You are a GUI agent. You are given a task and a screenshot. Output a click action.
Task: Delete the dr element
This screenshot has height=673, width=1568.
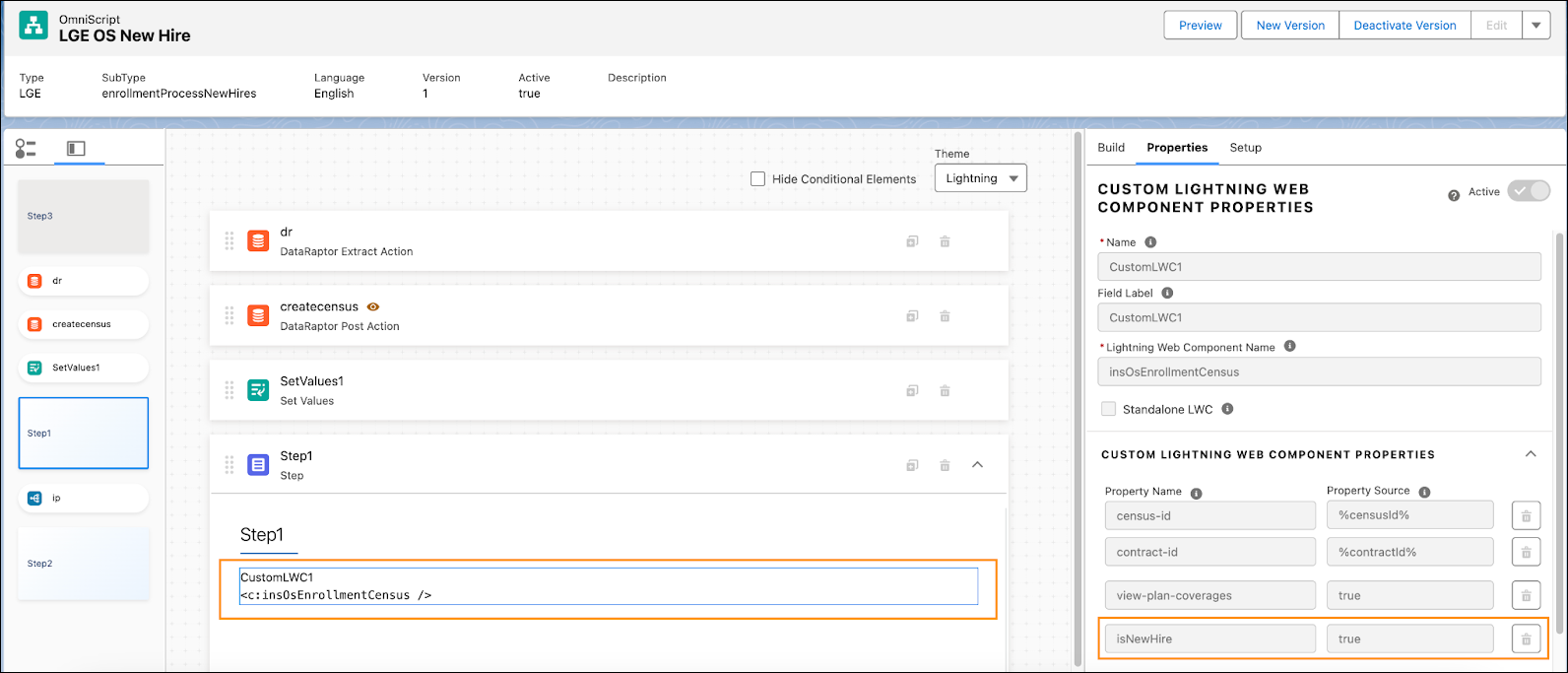click(945, 241)
